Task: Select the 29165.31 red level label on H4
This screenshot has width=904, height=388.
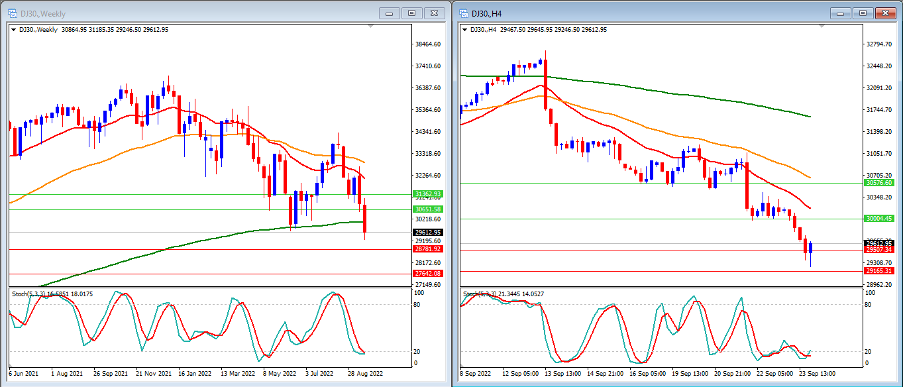Action: point(879,270)
